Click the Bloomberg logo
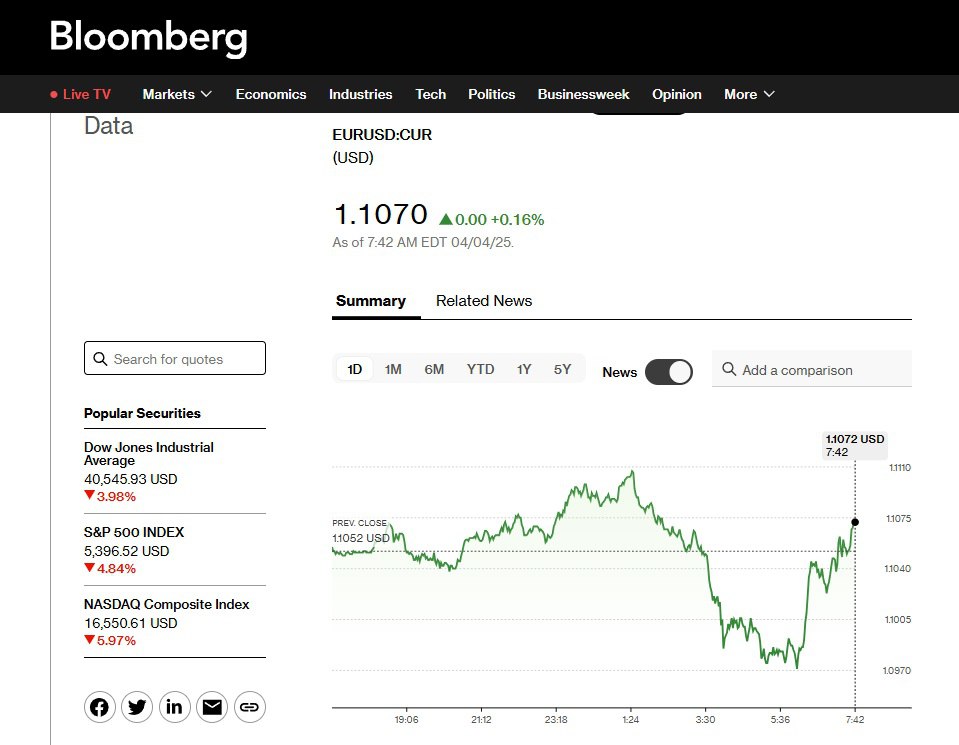The height and width of the screenshot is (745, 959). [x=148, y=37]
